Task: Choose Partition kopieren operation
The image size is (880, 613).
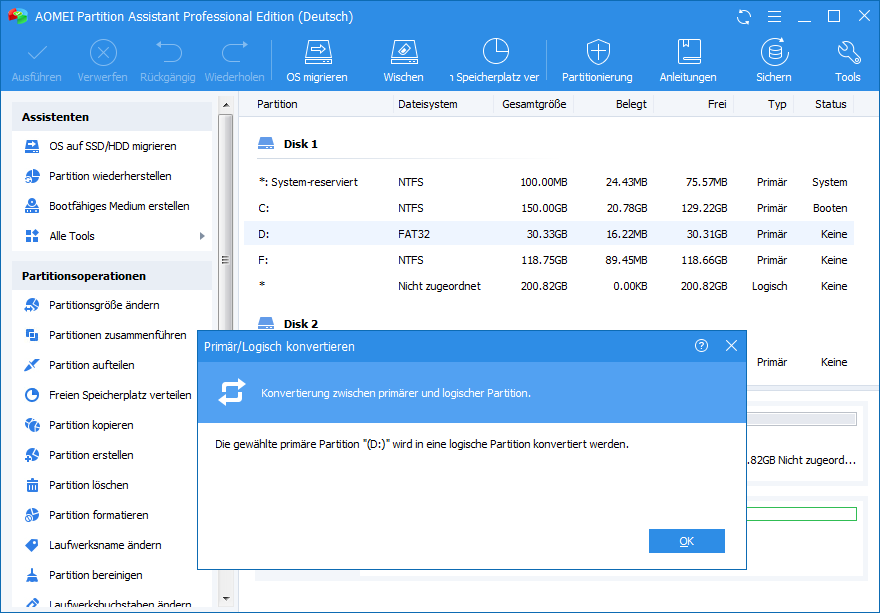Action: (91, 425)
